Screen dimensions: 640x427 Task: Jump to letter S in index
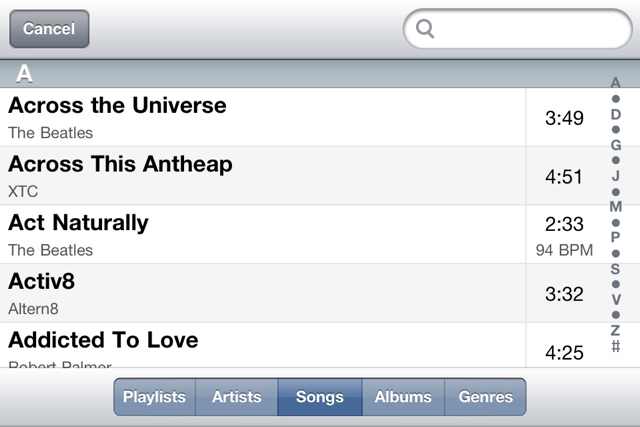coord(616,268)
